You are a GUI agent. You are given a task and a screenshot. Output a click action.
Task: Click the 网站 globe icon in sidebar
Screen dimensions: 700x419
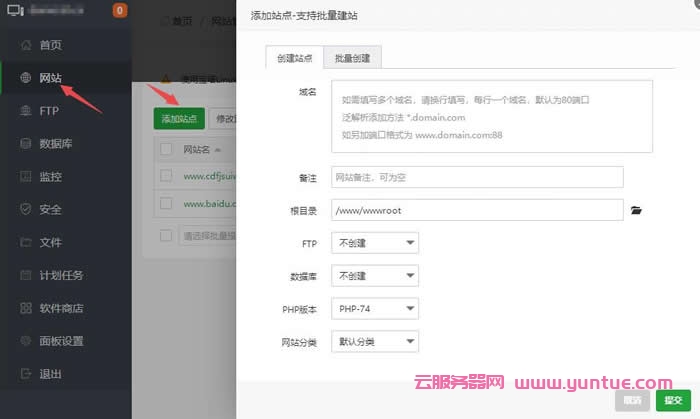tap(24, 78)
